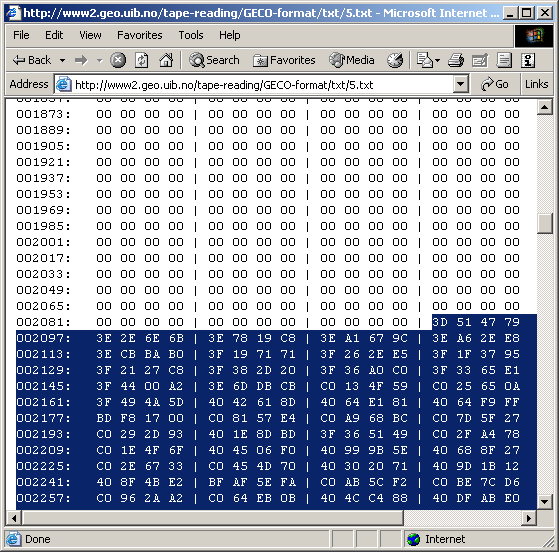Click the Messenger icon
Screen dimensions: 559x552
[528, 60]
